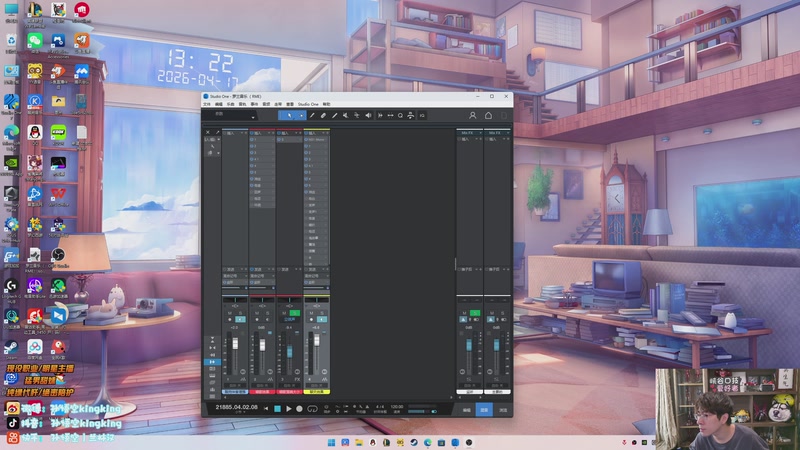Select the Mute tool
The width and height of the screenshot is (800, 450).
pyautogui.click(x=345, y=115)
